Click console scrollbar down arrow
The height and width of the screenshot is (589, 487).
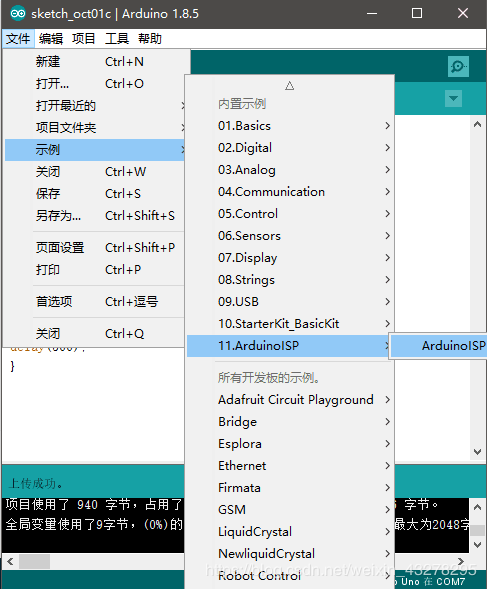pyautogui.click(x=477, y=544)
